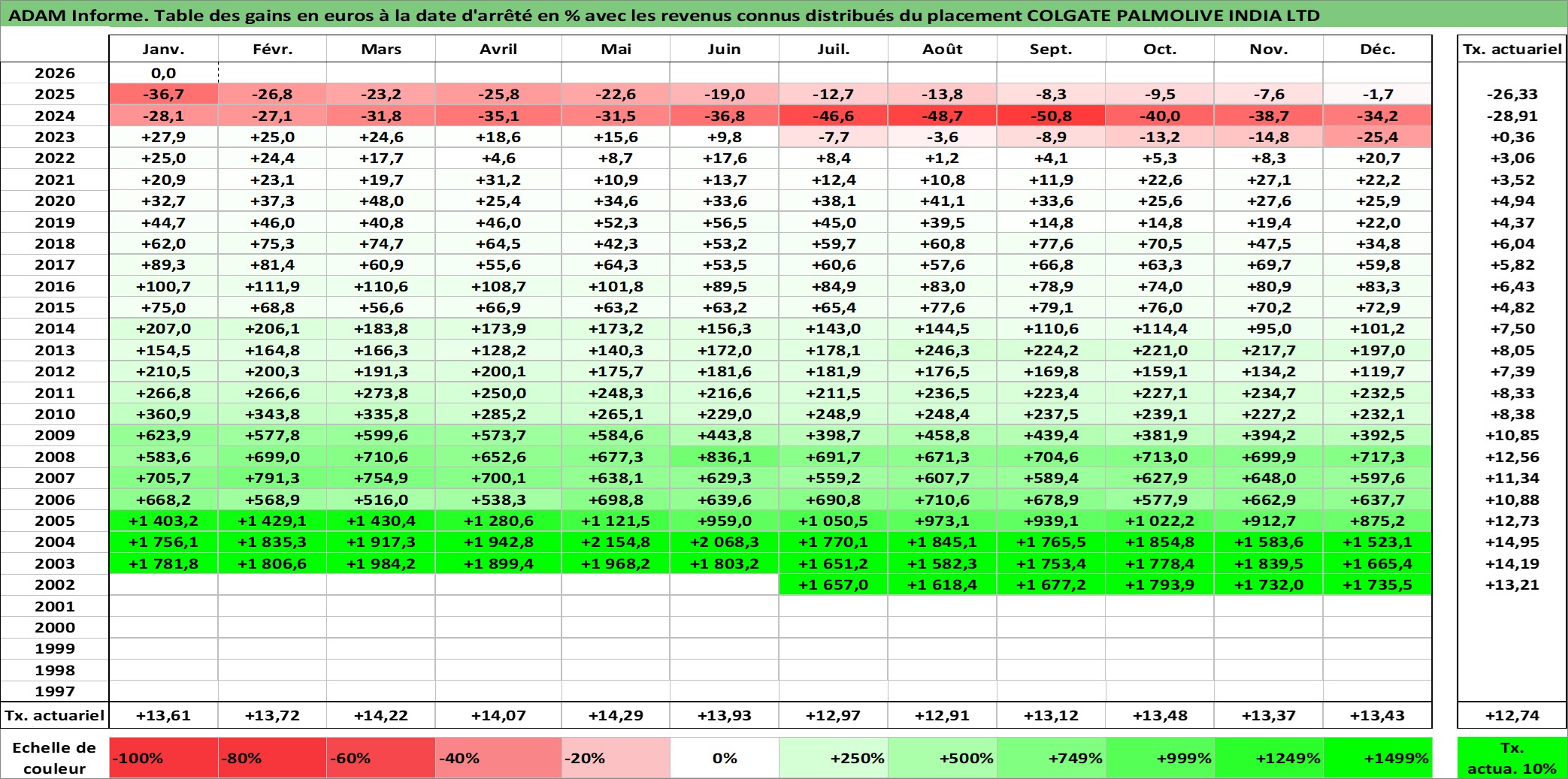Select the Tx. actuariel bottom row label
The height and width of the screenshot is (779, 1568).
(x=55, y=715)
